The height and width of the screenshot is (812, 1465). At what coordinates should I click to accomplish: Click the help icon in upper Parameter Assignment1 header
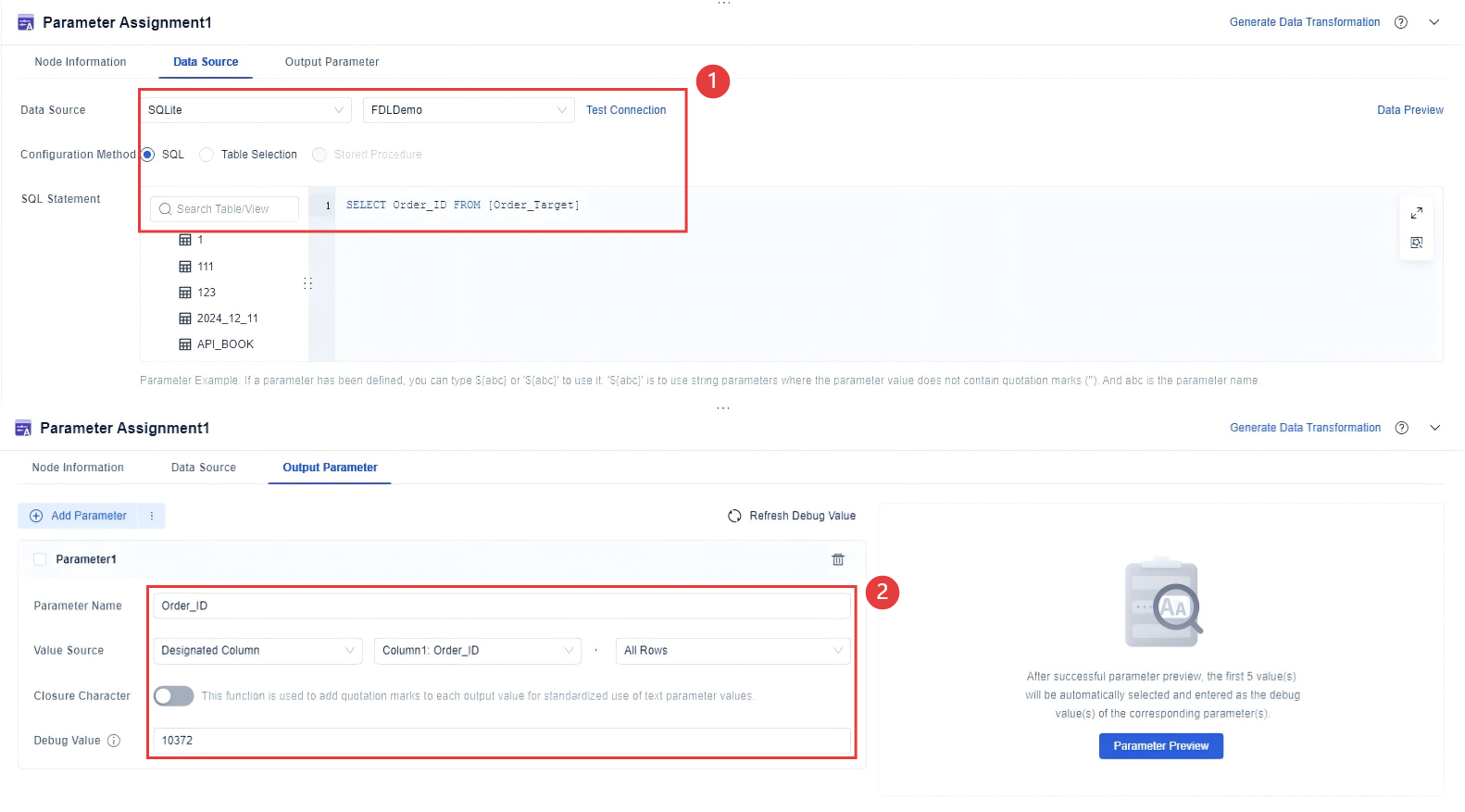[x=1401, y=22]
